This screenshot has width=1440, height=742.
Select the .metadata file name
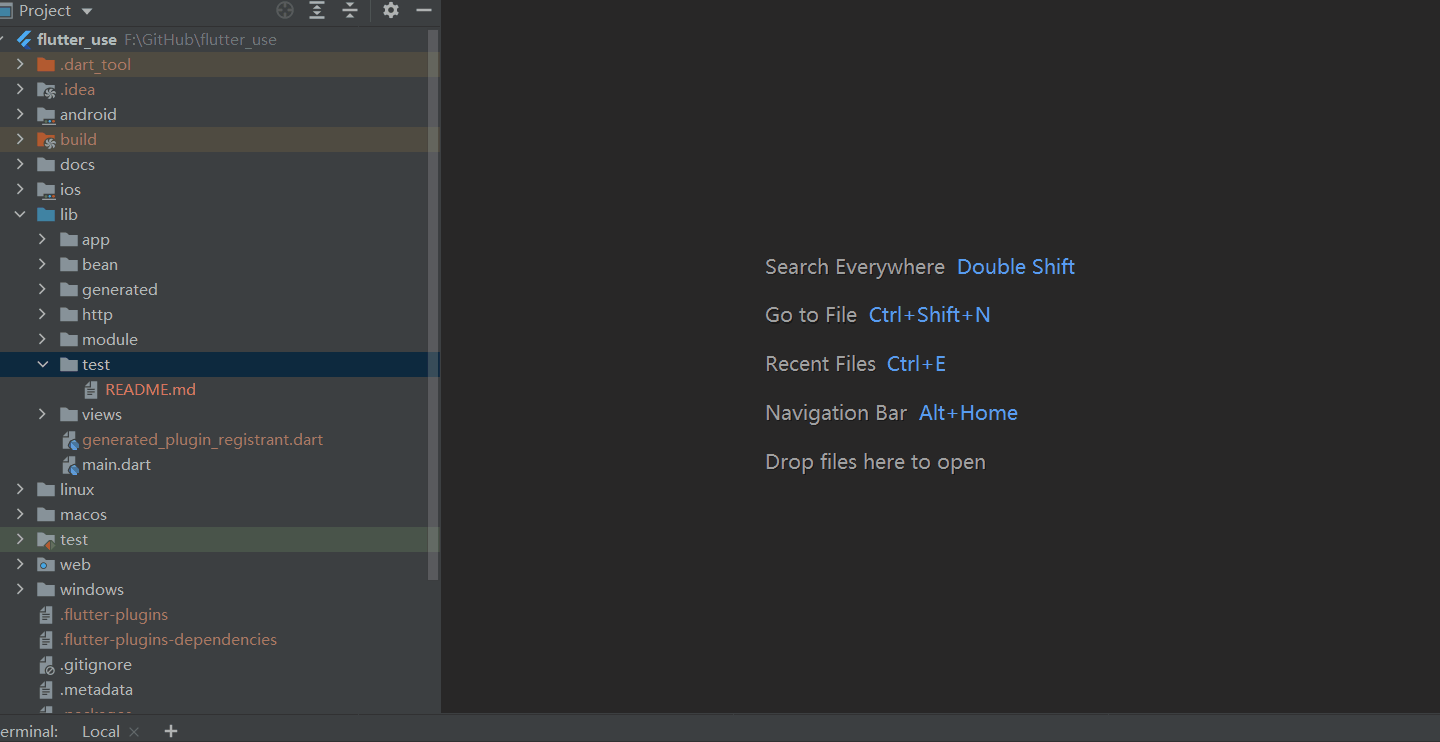tap(97, 689)
